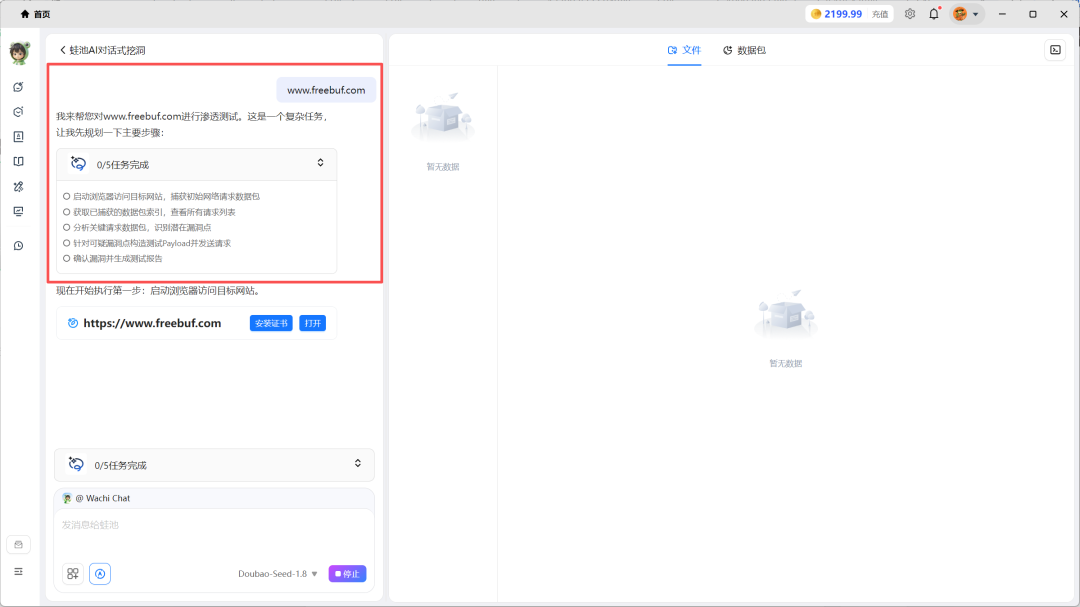This screenshot has height=607, width=1080.
Task: Toggle the send mode circle icon in chat box
Action: click(x=100, y=573)
